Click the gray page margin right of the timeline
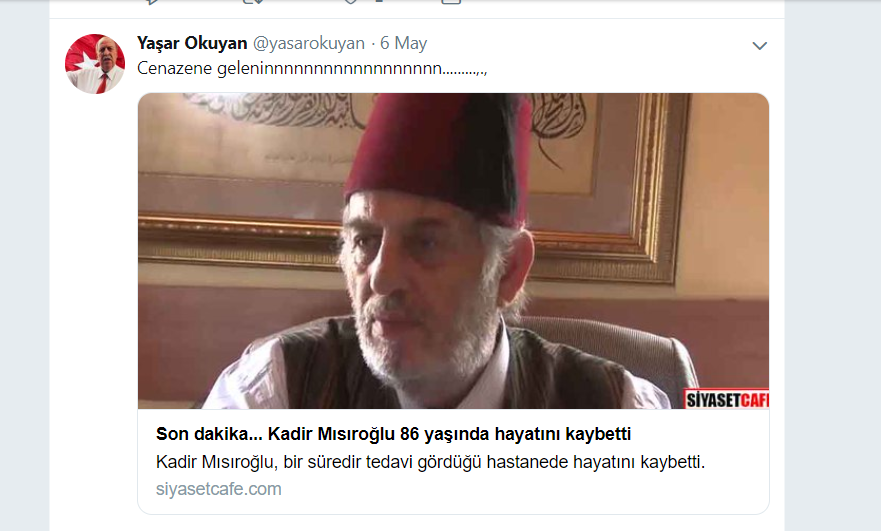 (x=833, y=265)
